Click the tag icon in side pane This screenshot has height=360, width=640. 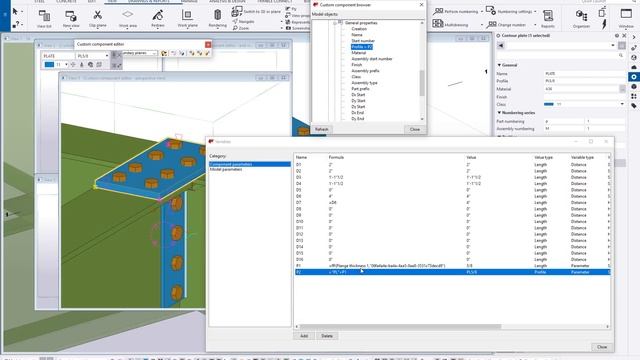633,106
